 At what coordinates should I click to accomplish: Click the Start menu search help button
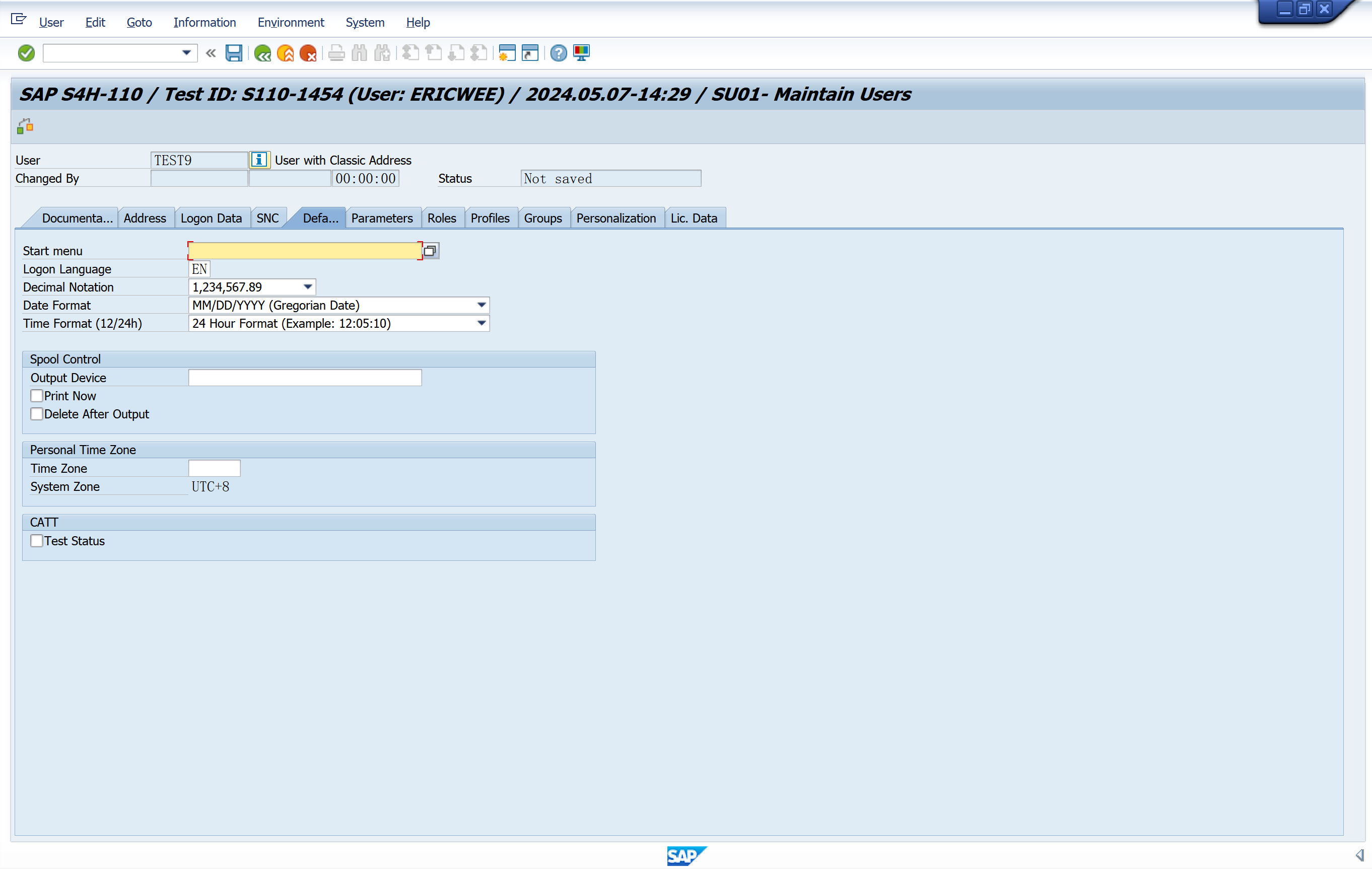pyautogui.click(x=430, y=251)
